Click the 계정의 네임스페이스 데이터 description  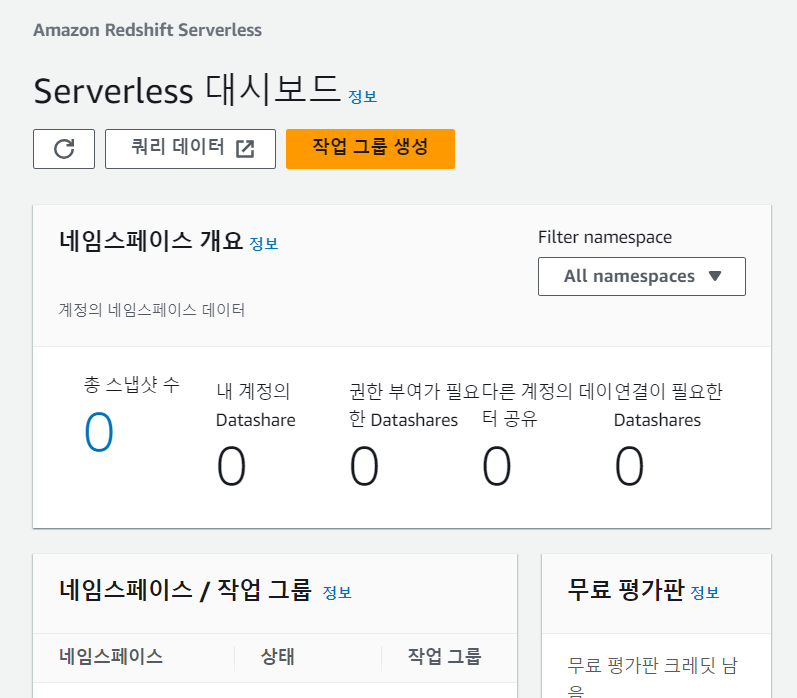click(152, 310)
